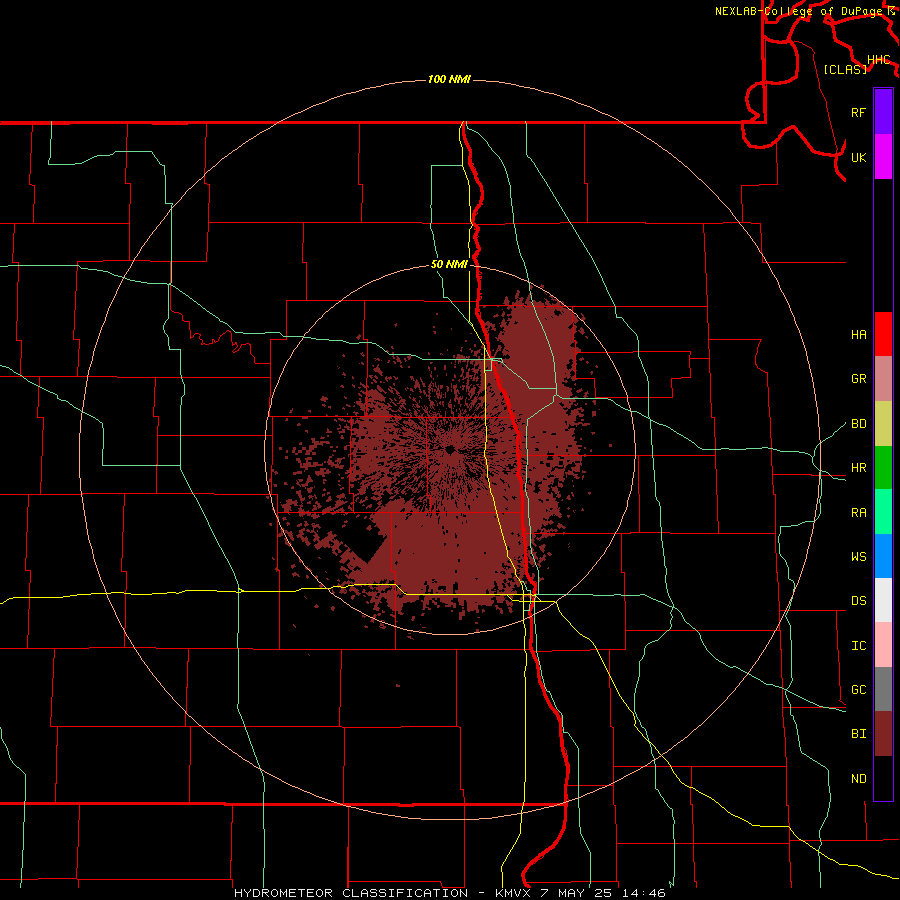
Task: Click the gray GC color swatch
Action: (x=883, y=689)
